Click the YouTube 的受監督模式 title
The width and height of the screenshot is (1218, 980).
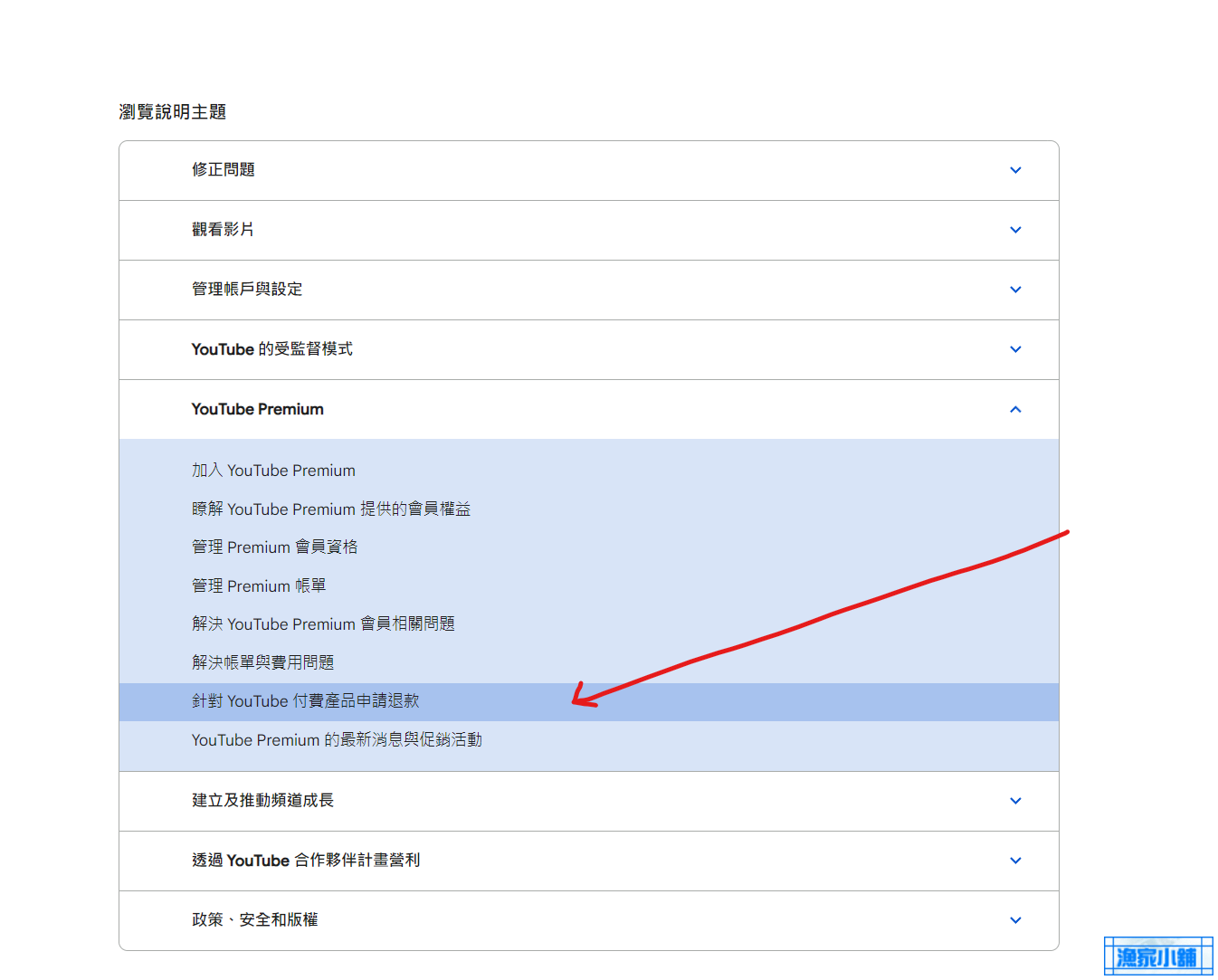pos(272,348)
